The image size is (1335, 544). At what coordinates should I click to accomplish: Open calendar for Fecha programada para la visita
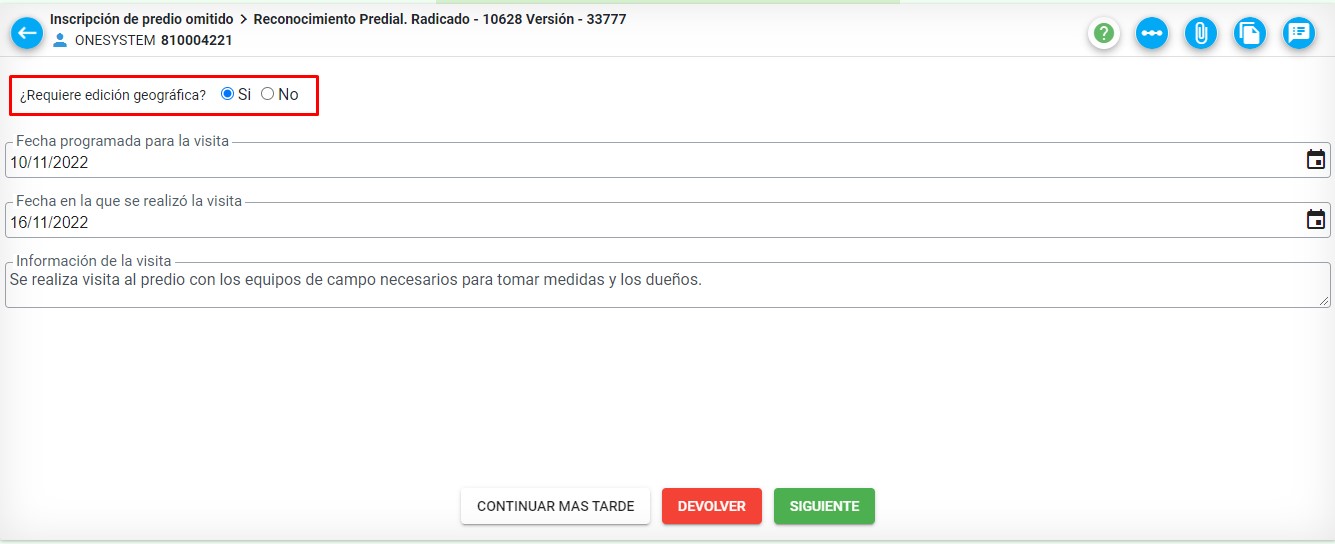coord(1316,160)
